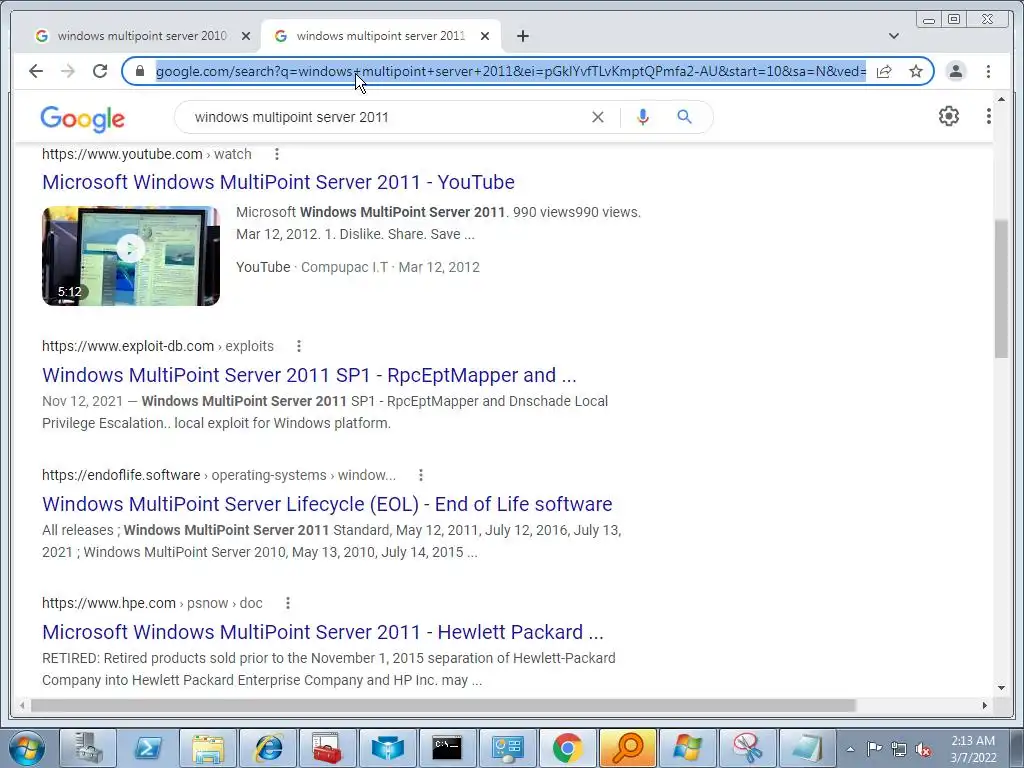This screenshot has height=768, width=1024.
Task: Click the https://www.youtube.com › watch URL text
Action: click(146, 154)
